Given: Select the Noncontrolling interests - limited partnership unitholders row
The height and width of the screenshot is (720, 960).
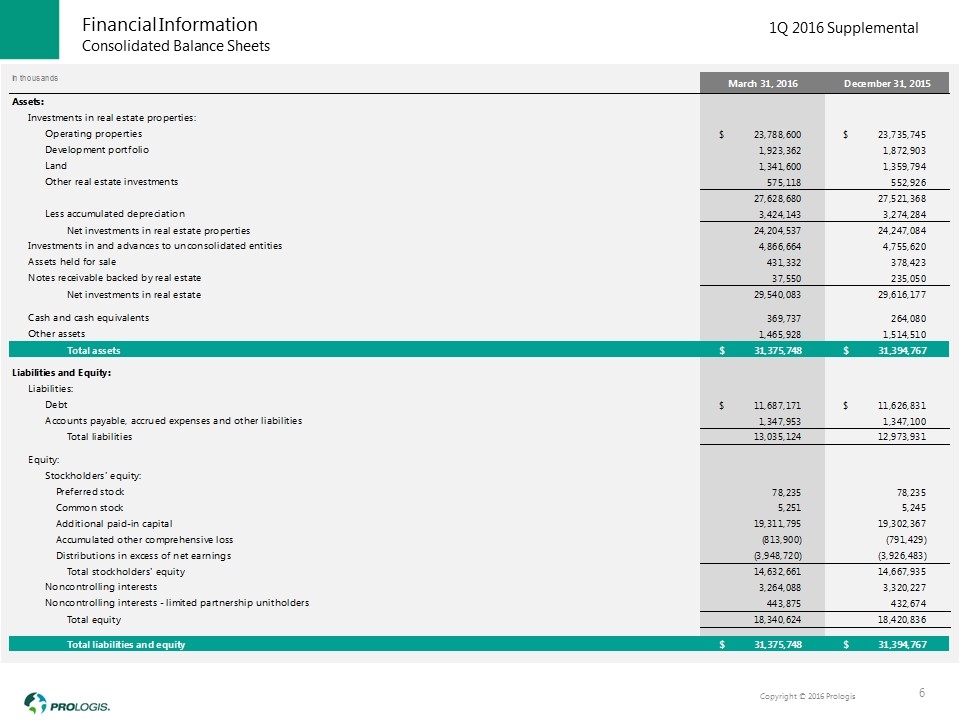Looking at the screenshot, I should (177, 603).
